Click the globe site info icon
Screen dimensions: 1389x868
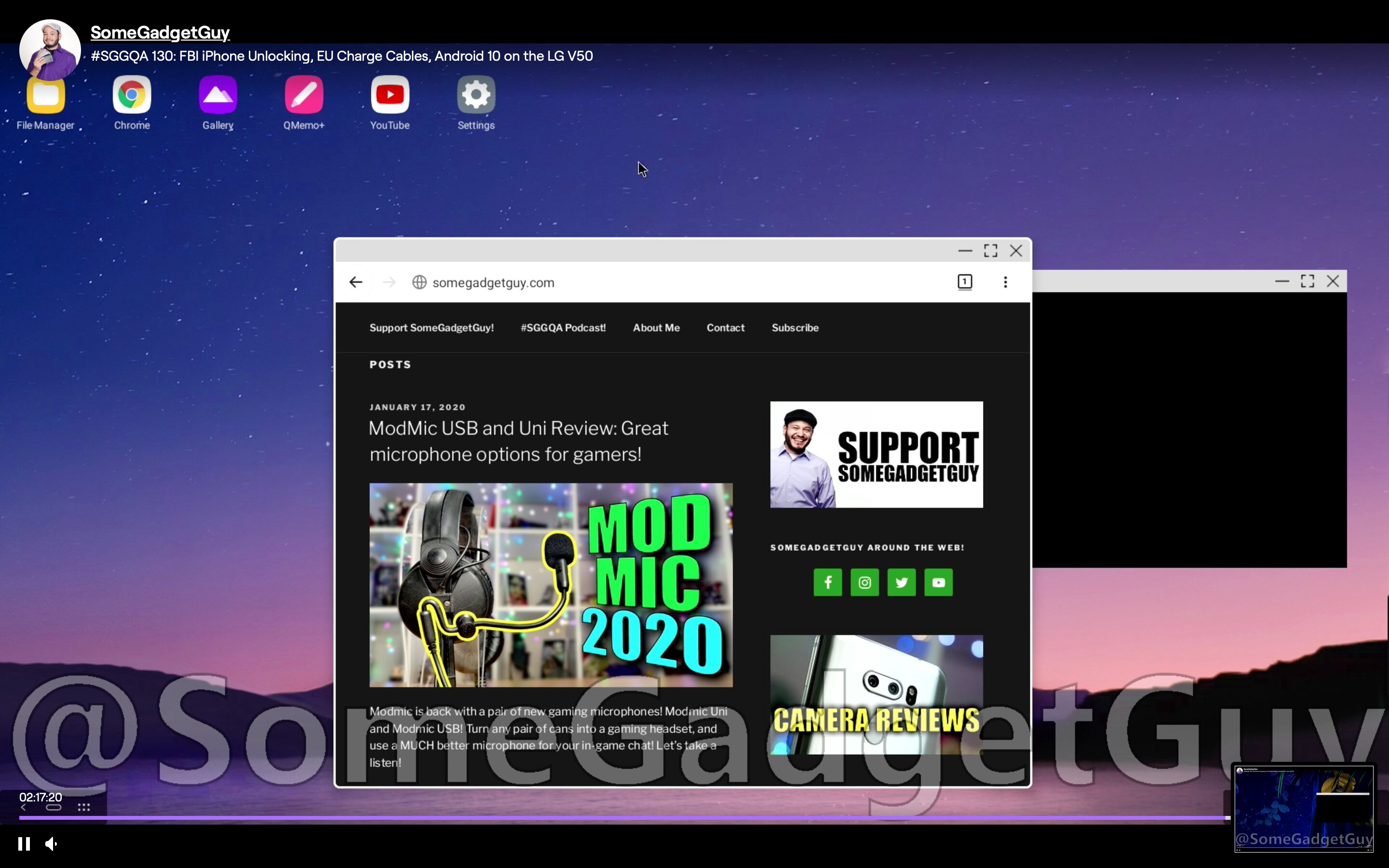(420, 282)
